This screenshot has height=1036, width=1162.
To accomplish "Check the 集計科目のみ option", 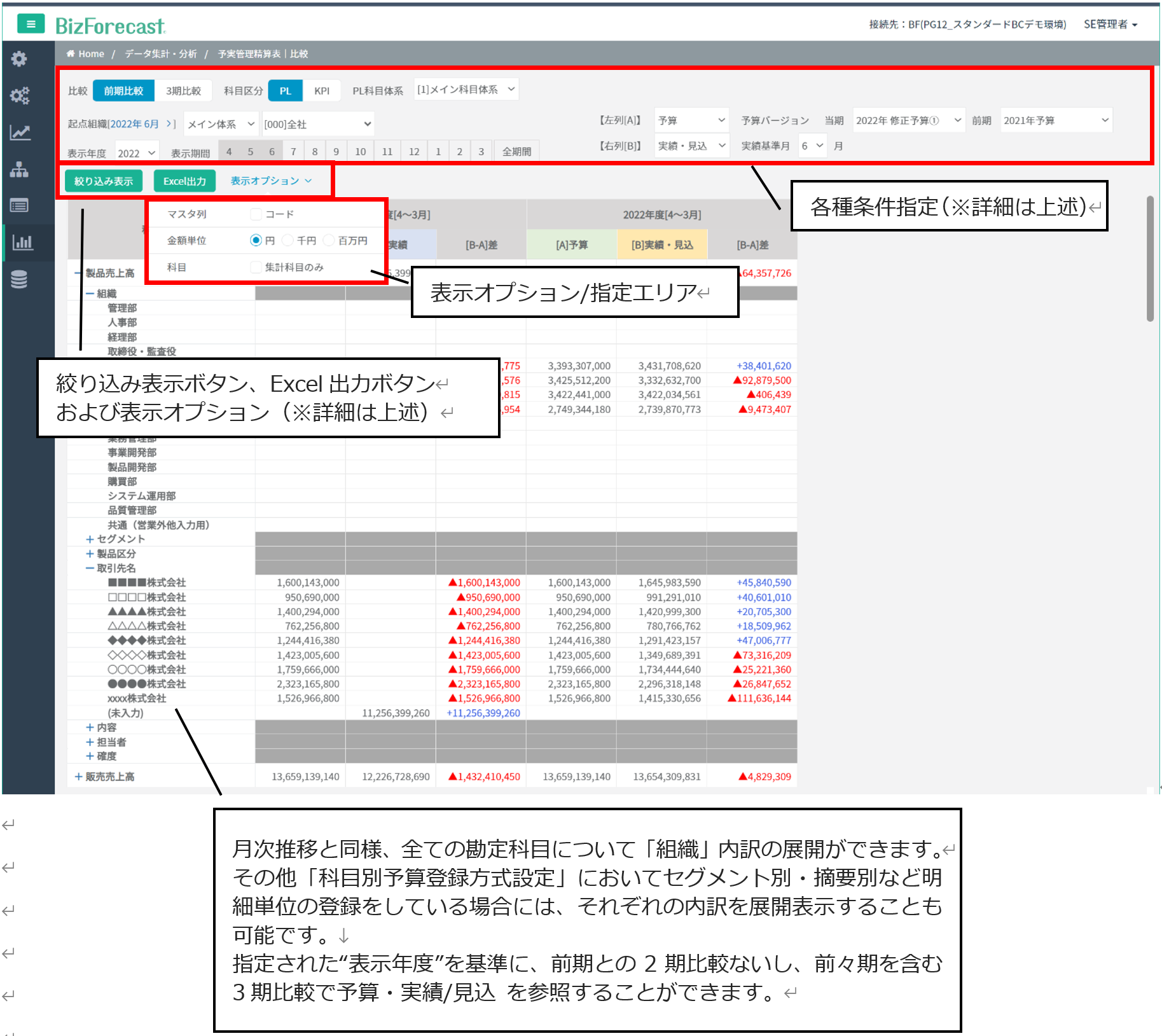I will [256, 267].
